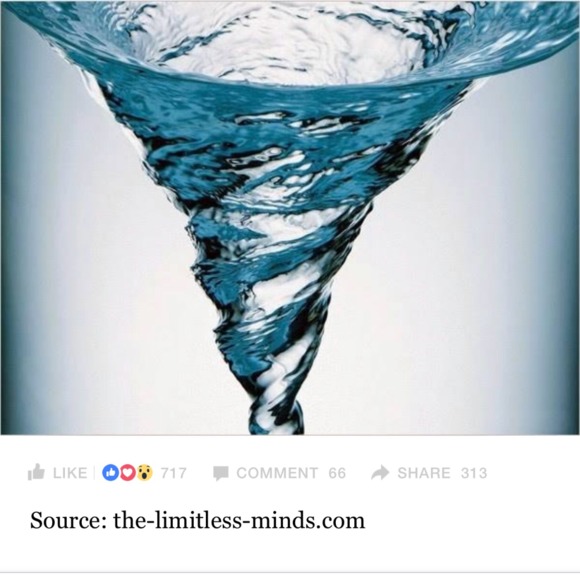Click the wide swirling rim in photo
580x580 pixels.
coord(290,44)
